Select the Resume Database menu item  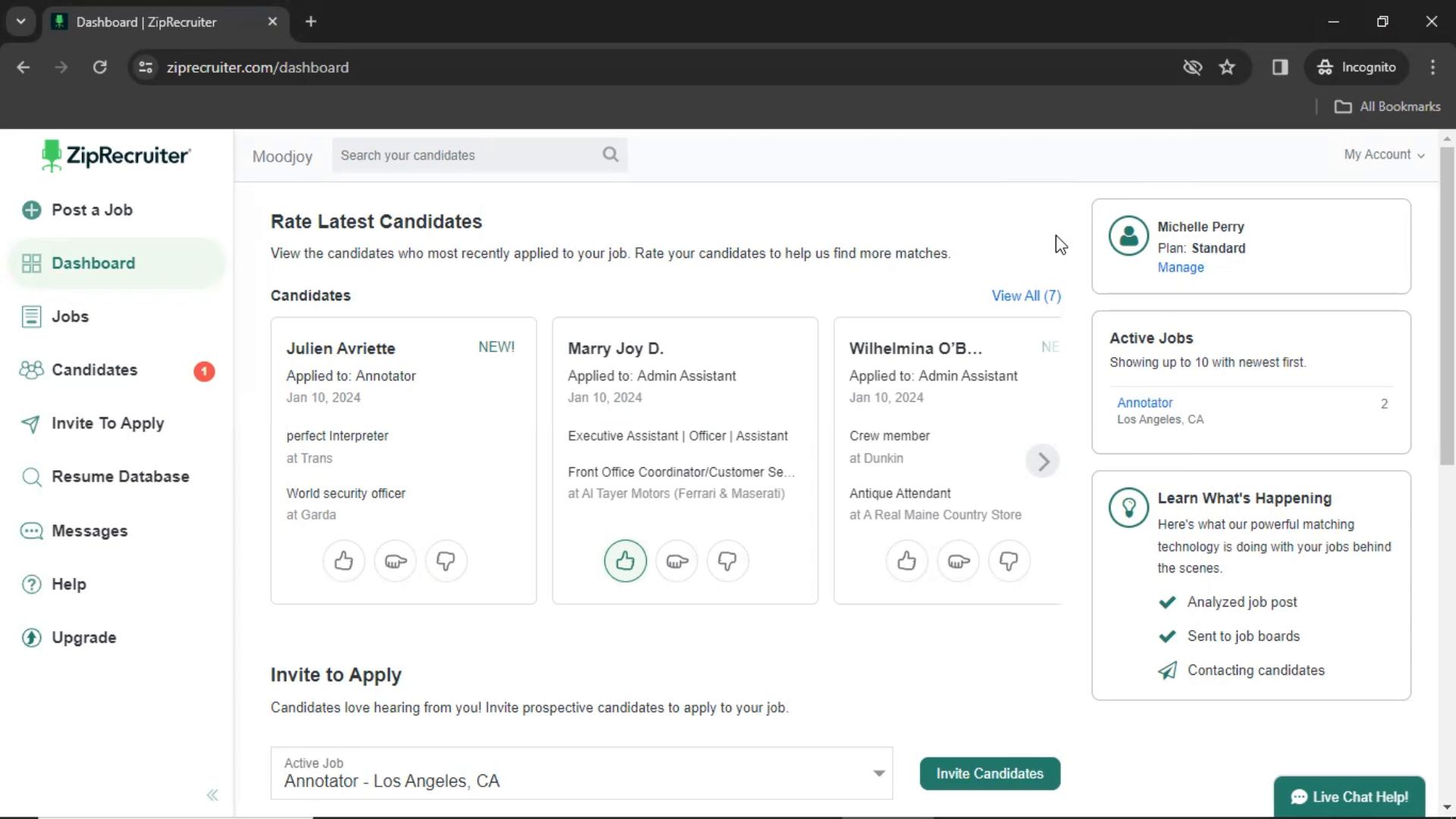point(120,476)
